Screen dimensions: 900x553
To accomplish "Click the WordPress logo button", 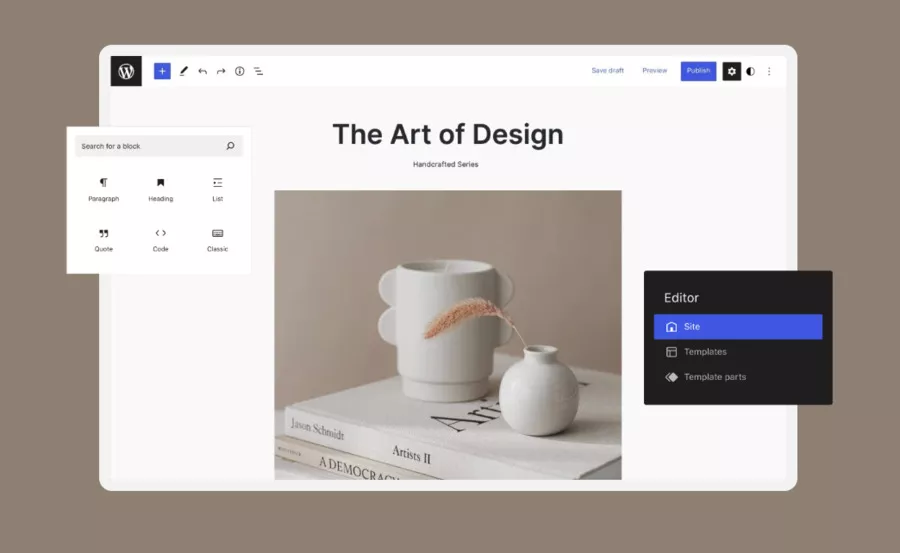I will [x=126, y=71].
